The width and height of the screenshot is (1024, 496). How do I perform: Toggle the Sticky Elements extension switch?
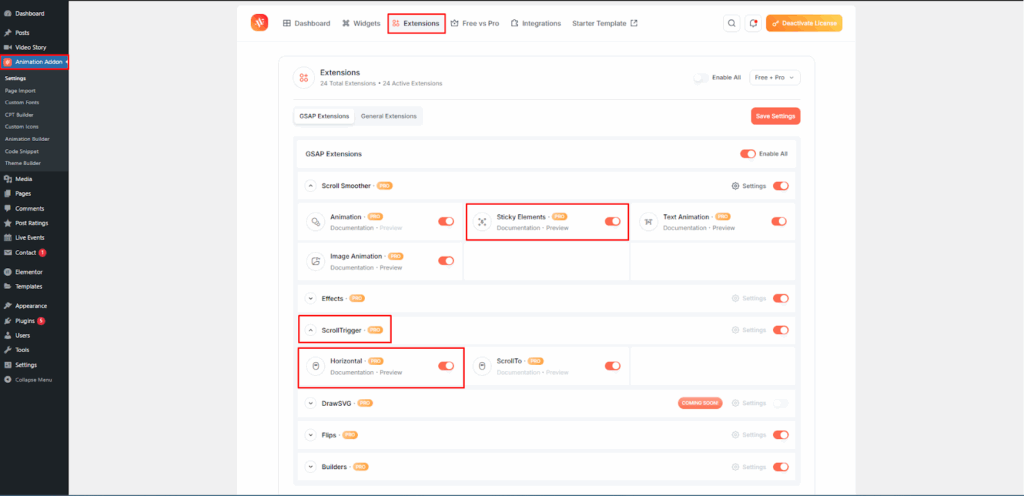pyautogui.click(x=612, y=222)
